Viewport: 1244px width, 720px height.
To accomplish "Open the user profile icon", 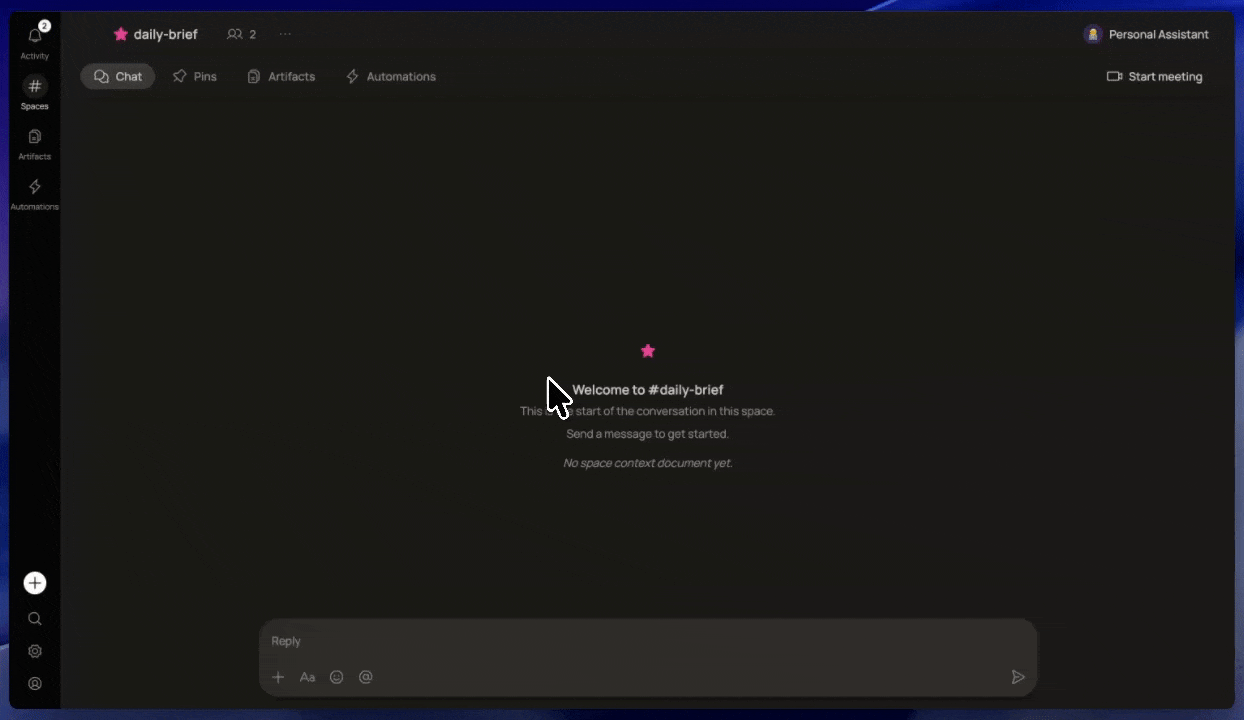I will point(35,684).
